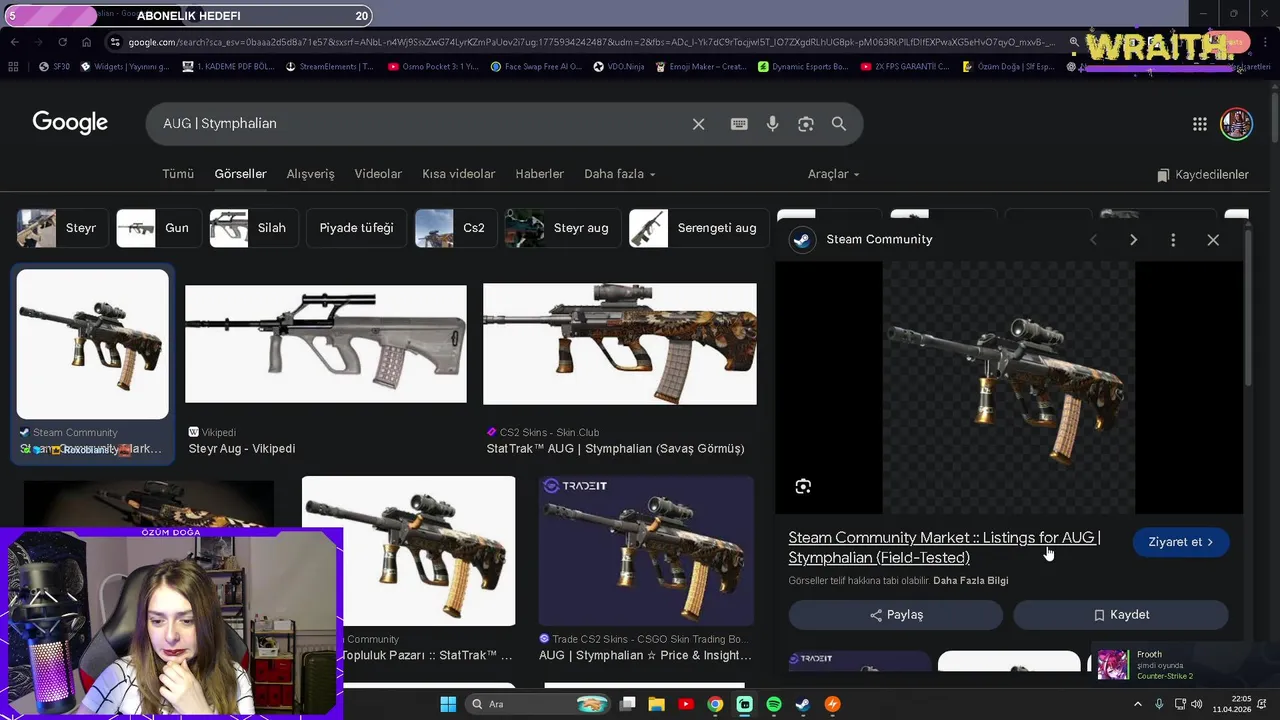Show hidden system tray icons
This screenshot has width=1280, height=720.
pyautogui.click(x=1137, y=704)
